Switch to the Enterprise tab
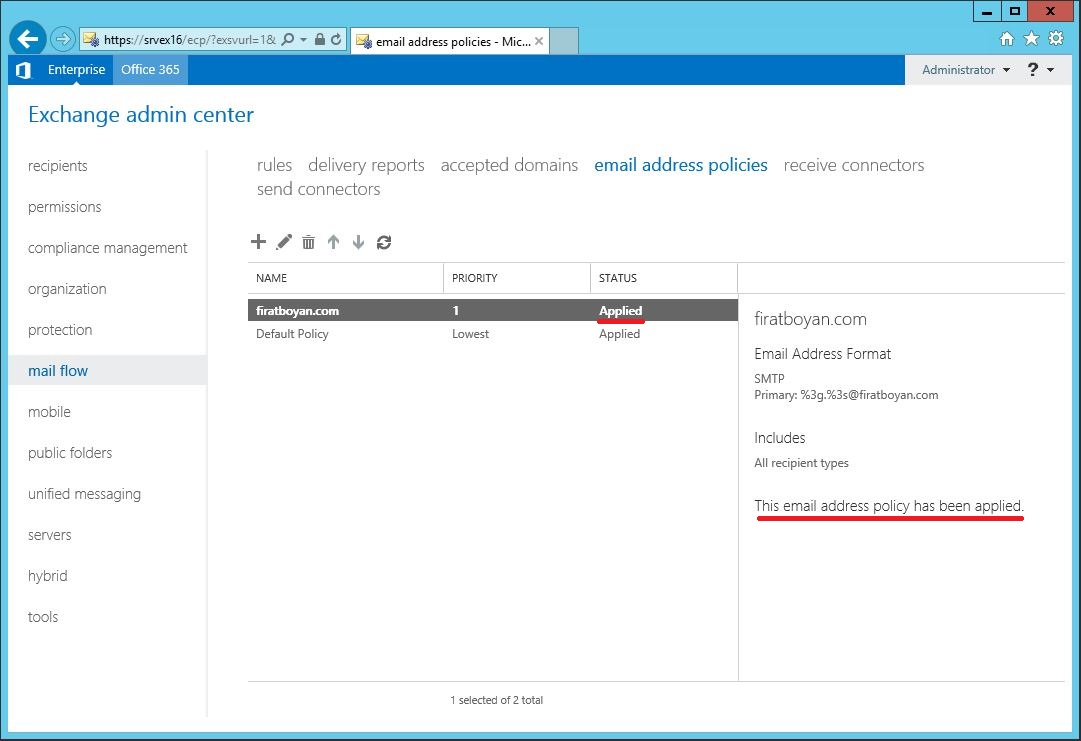This screenshot has width=1081, height=741. [77, 70]
